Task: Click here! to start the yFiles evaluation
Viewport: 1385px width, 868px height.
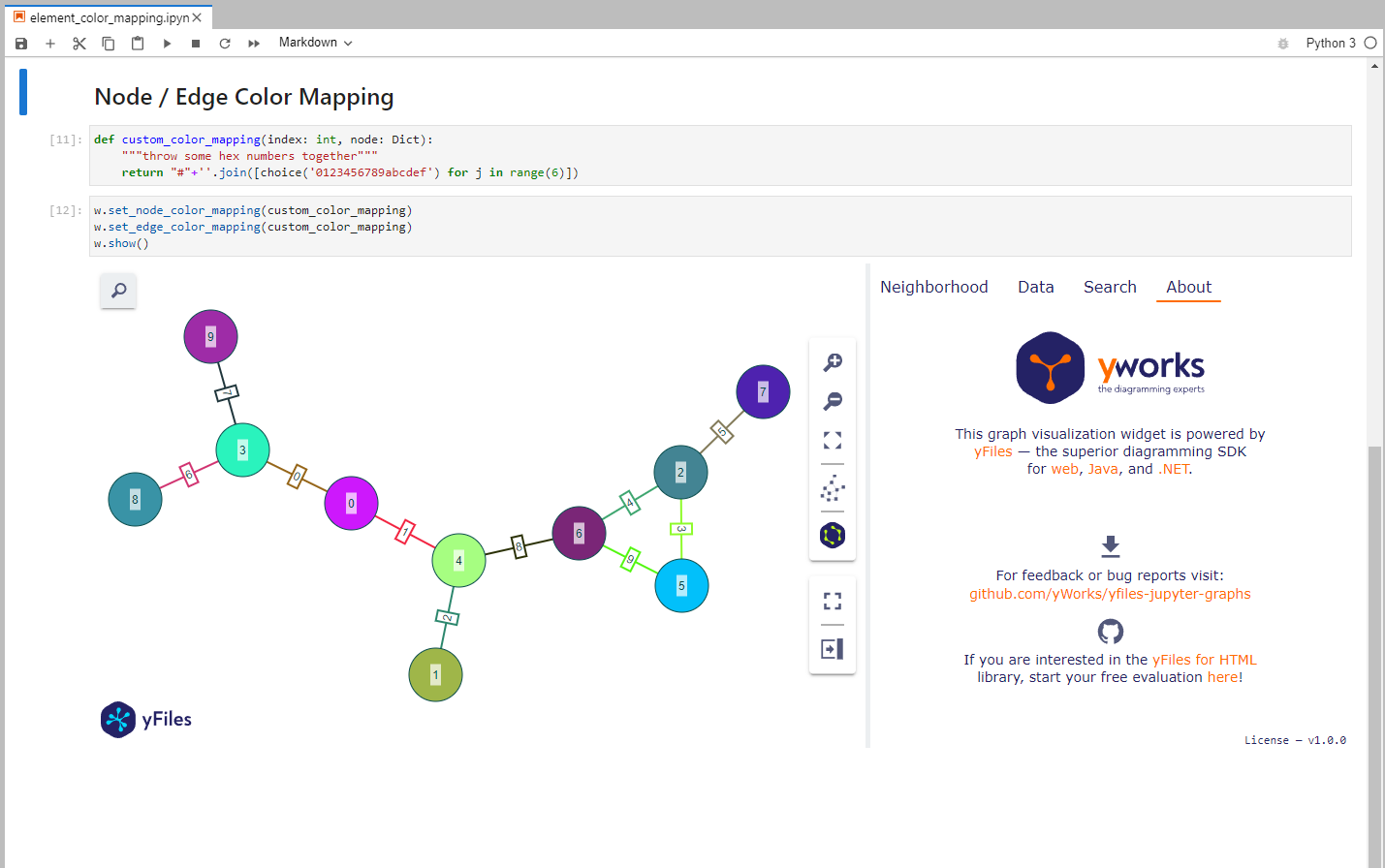Action: coord(1223,676)
